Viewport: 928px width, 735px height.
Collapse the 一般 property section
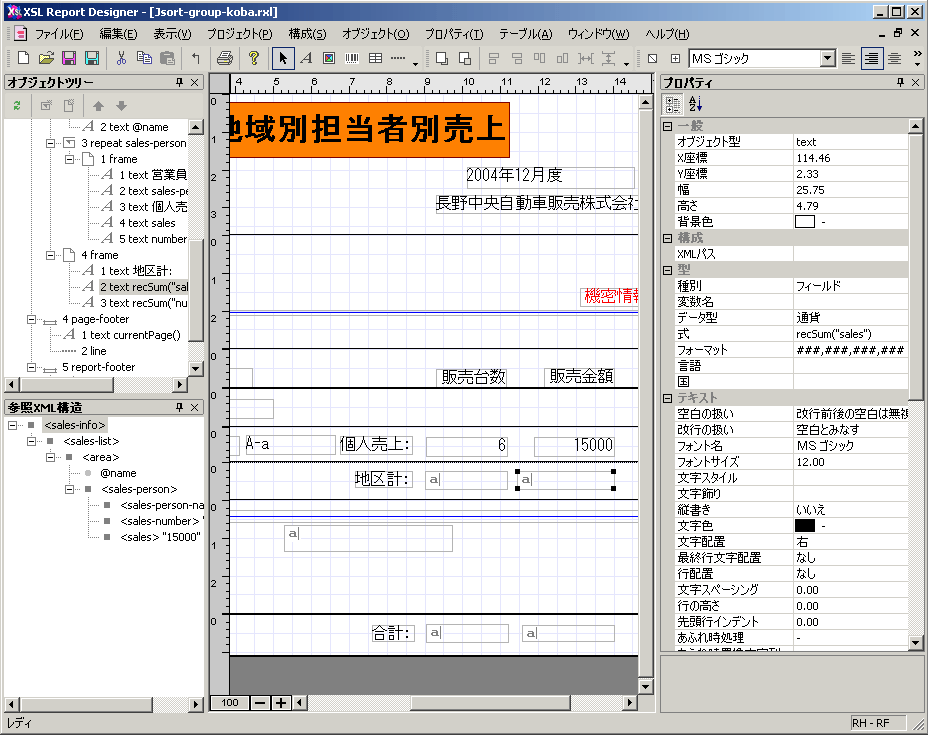tap(668, 126)
